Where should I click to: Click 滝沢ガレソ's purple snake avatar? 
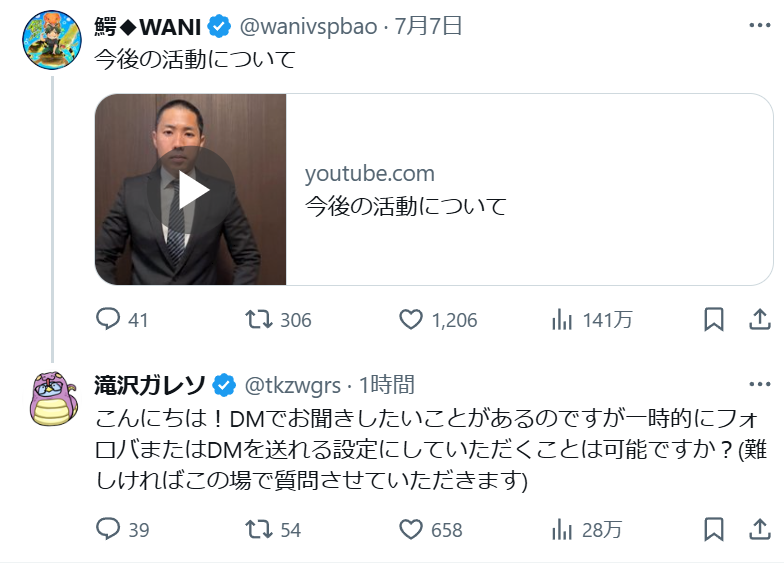click(54, 398)
